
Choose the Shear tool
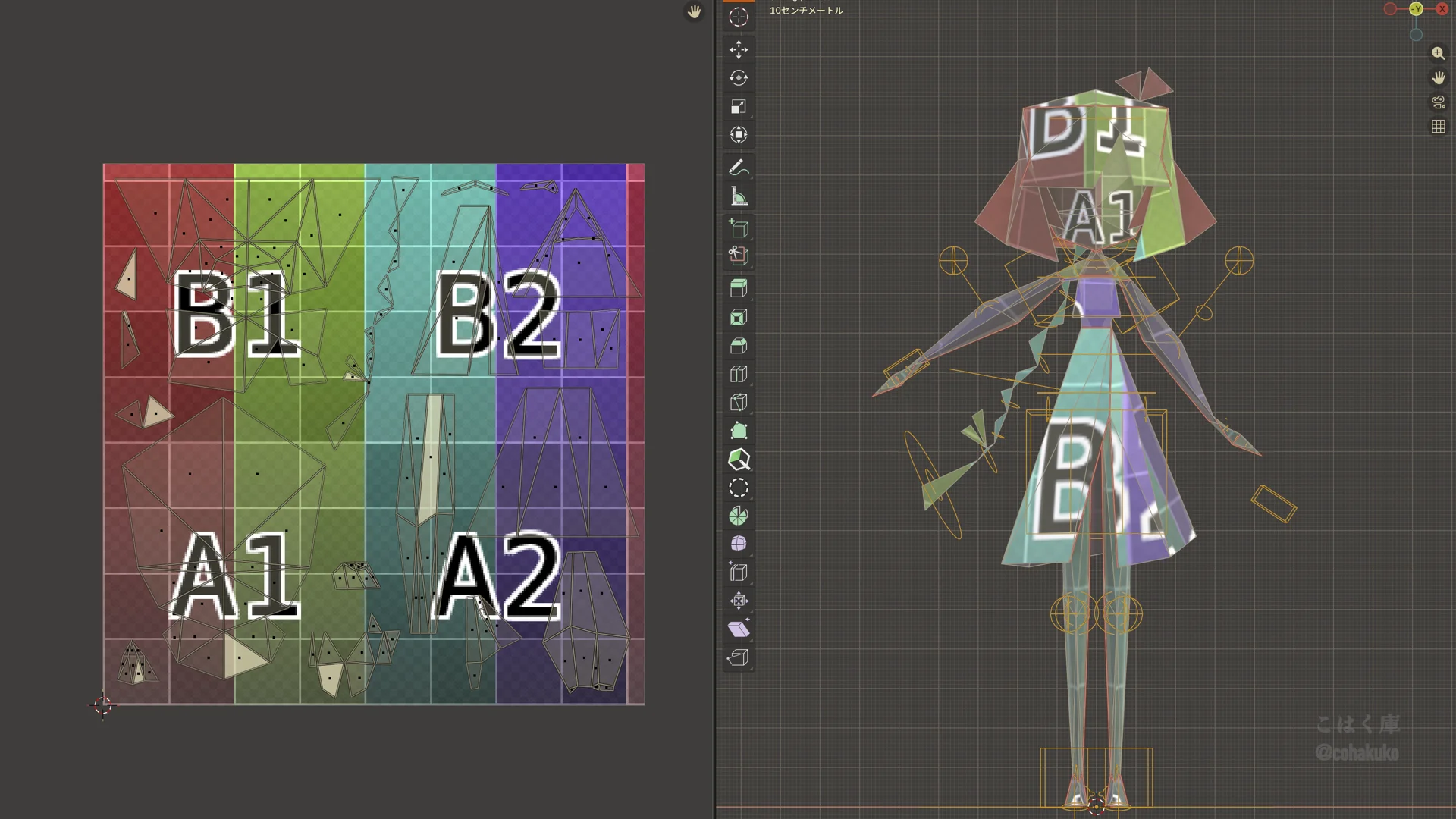coord(739,629)
